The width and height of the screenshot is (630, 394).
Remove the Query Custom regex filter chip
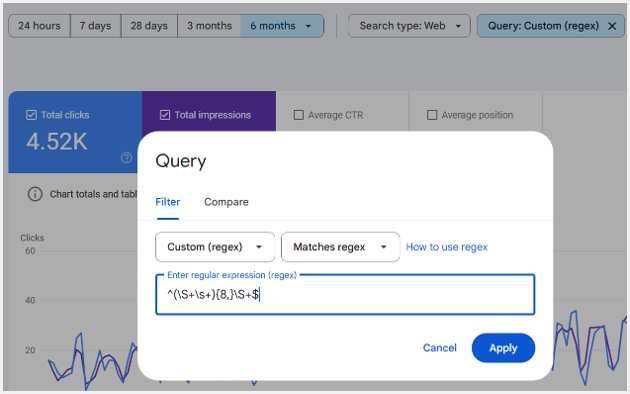point(612,26)
